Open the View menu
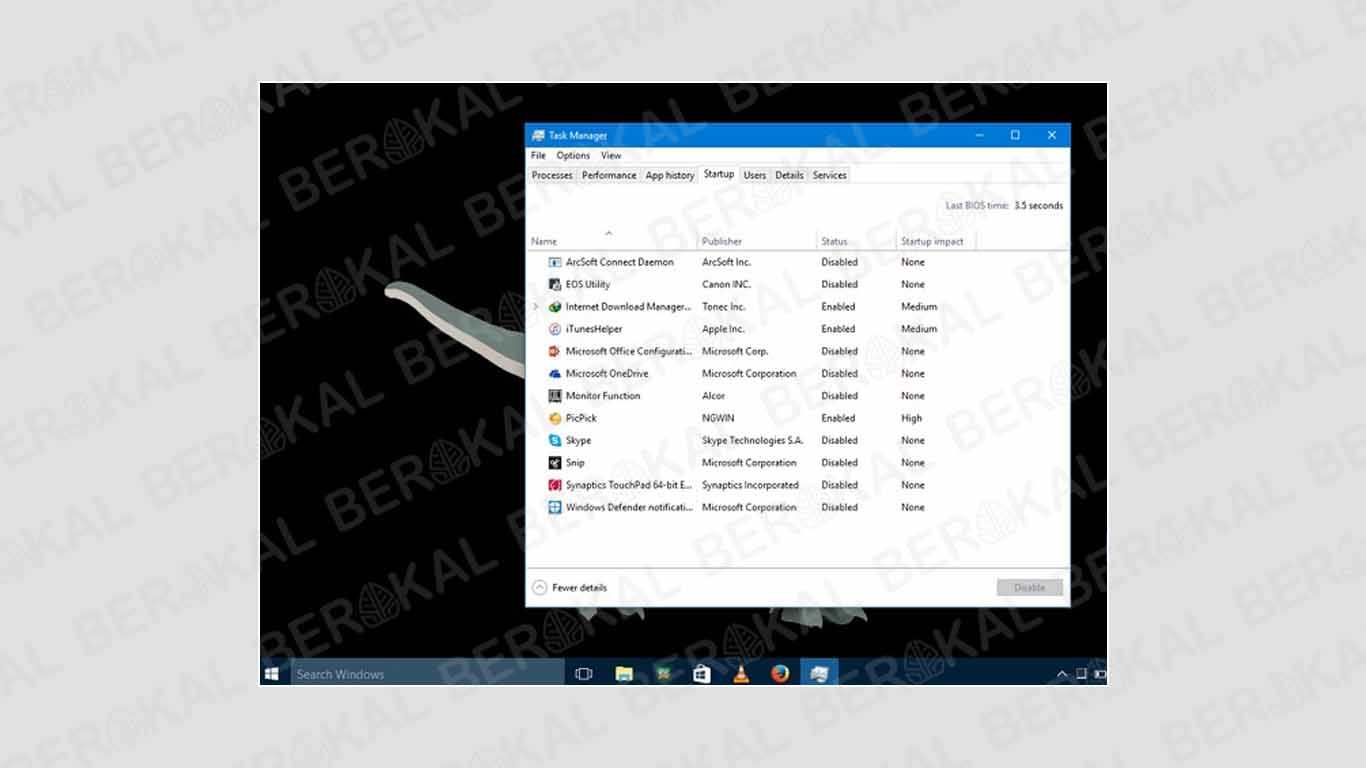This screenshot has height=768, width=1366. (x=611, y=155)
